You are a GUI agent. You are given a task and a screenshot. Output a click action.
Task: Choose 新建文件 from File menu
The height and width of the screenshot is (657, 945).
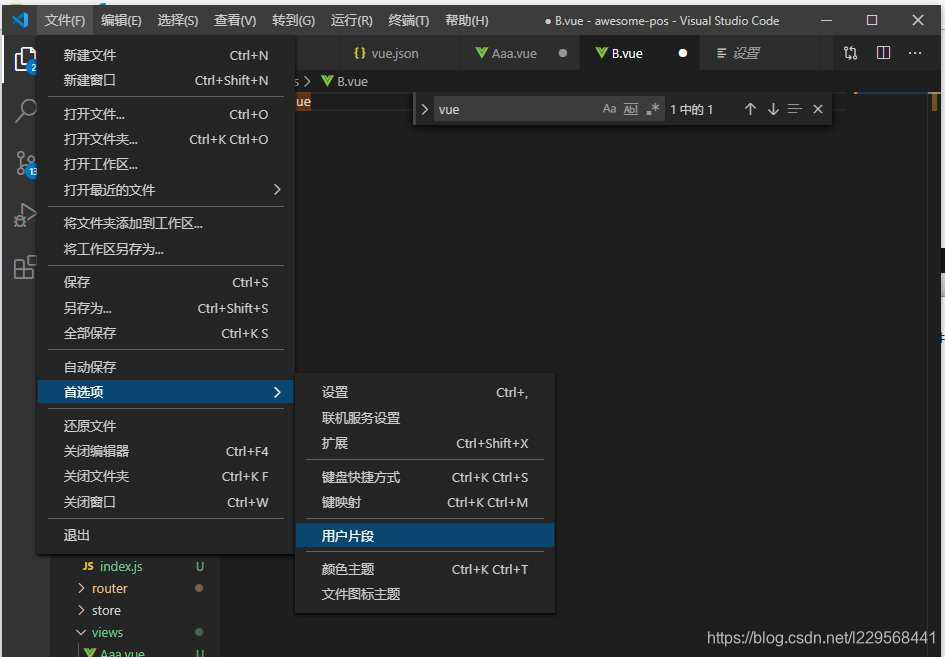[166, 55]
